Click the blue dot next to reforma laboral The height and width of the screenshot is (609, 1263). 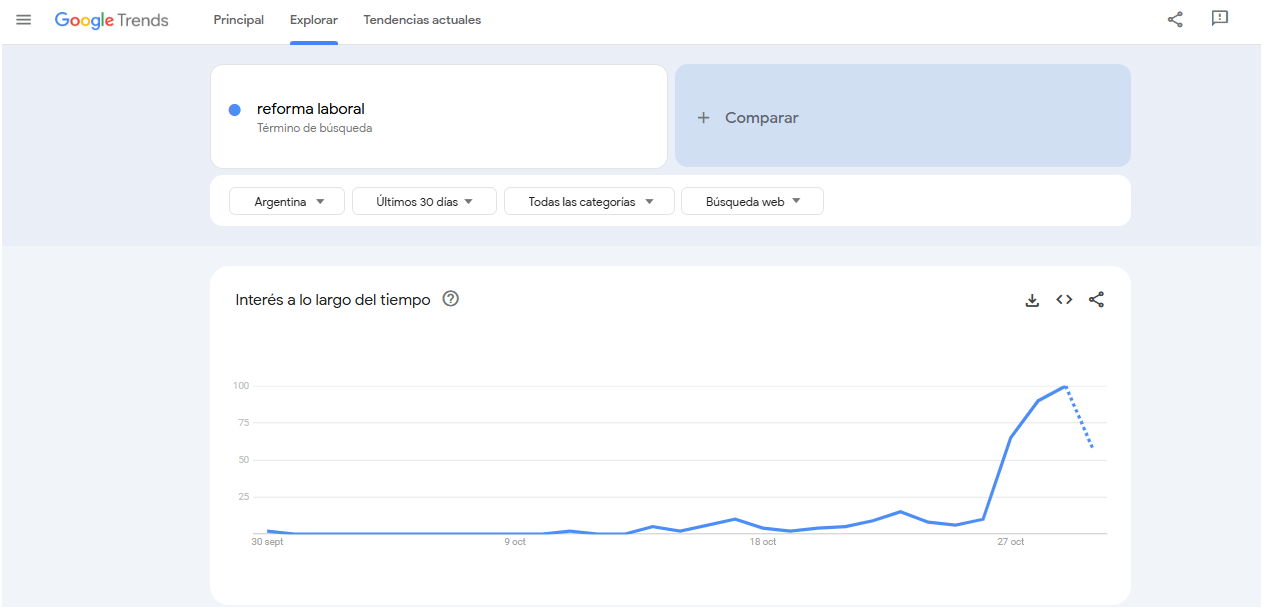coord(234,109)
